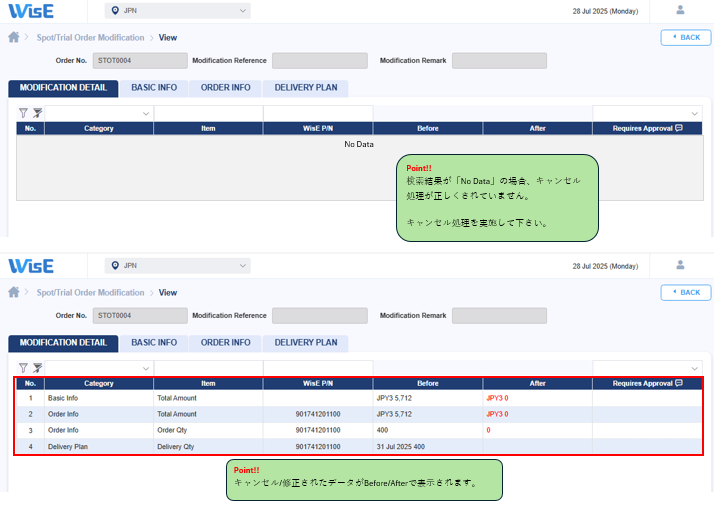Click the filter funnel icon above the No Data table
This screenshot has height=509, width=714.
tap(23, 113)
